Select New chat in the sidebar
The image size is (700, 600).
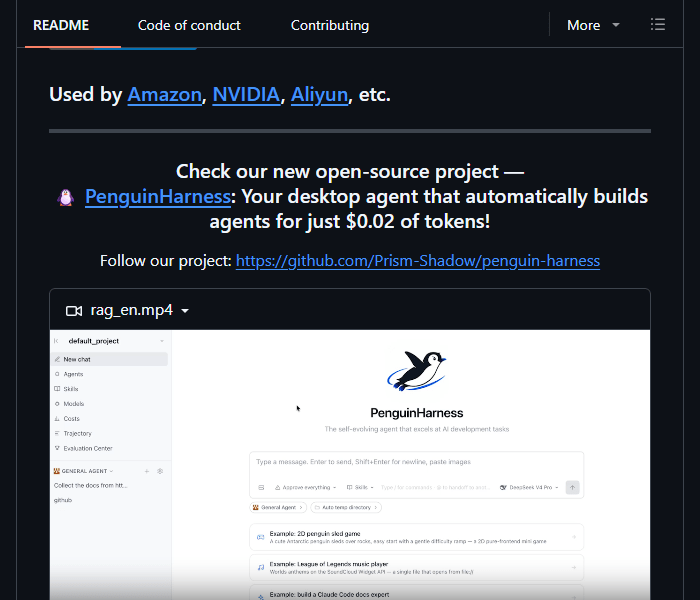click(x=110, y=359)
